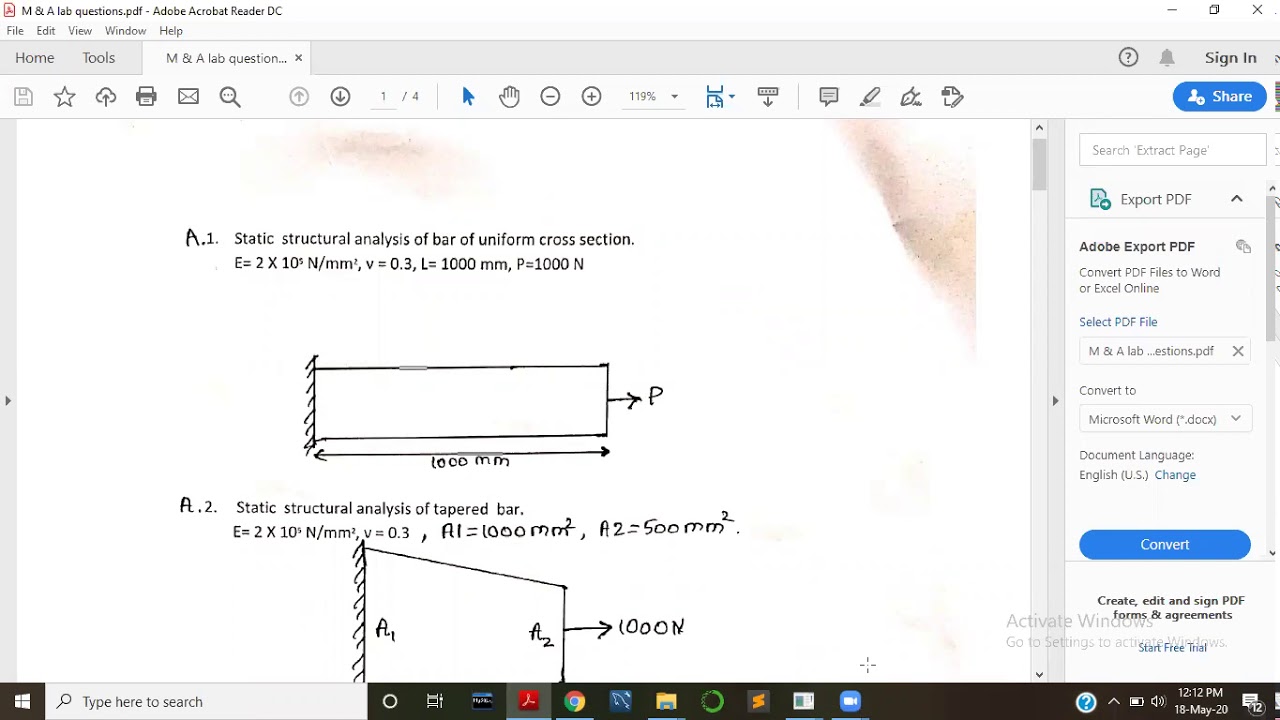Click the Search 'Extract Page' field
The height and width of the screenshot is (720, 1280).
pos(1173,150)
